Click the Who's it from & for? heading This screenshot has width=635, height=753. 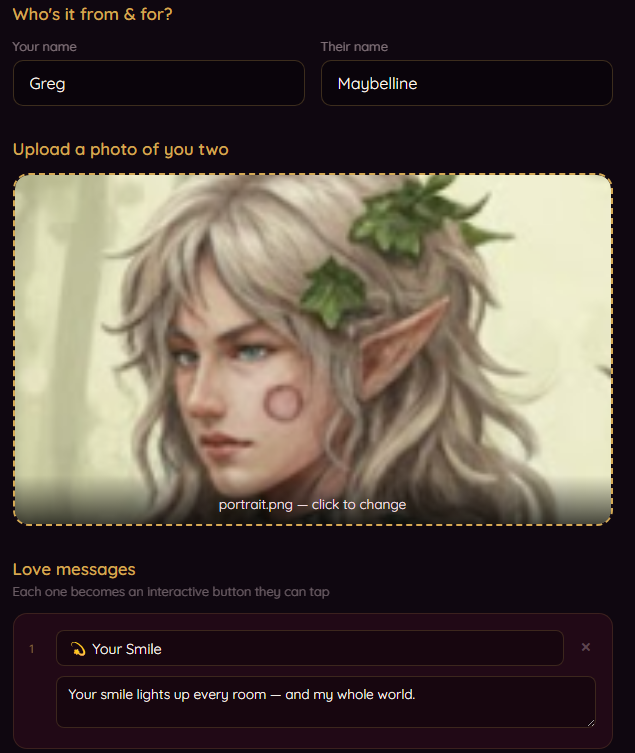coord(92,14)
